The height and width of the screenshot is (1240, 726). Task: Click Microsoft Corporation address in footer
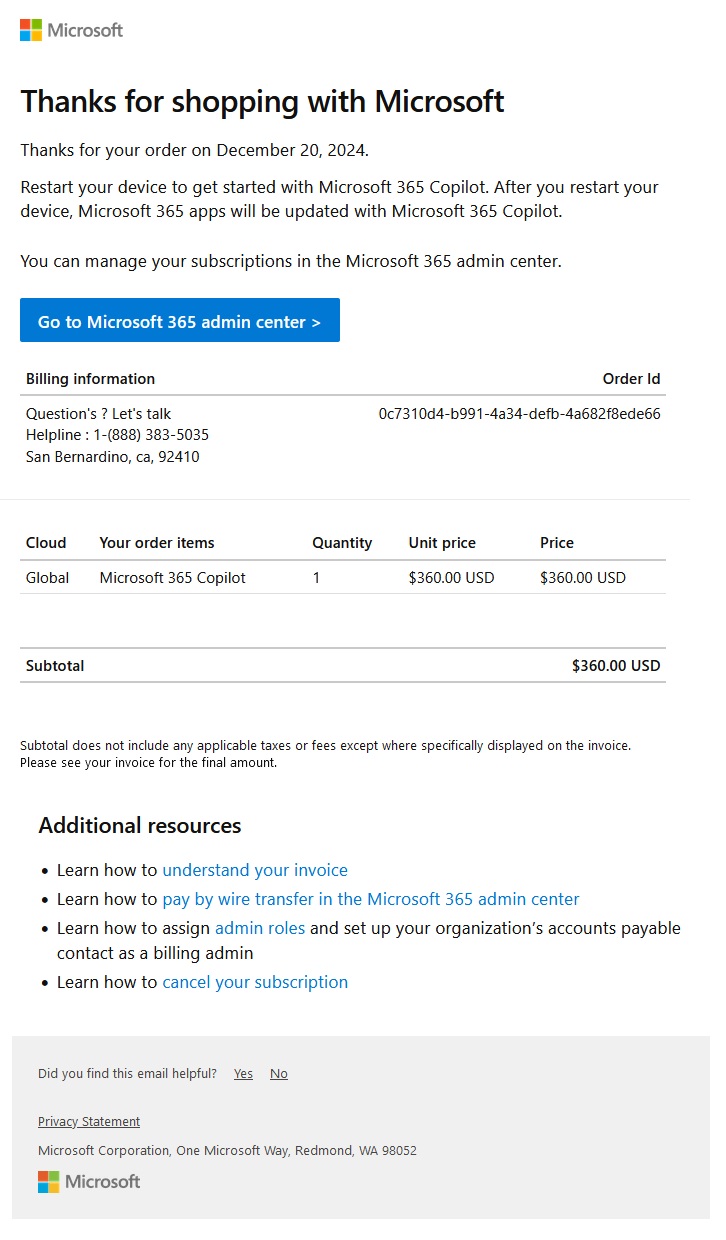[227, 1150]
